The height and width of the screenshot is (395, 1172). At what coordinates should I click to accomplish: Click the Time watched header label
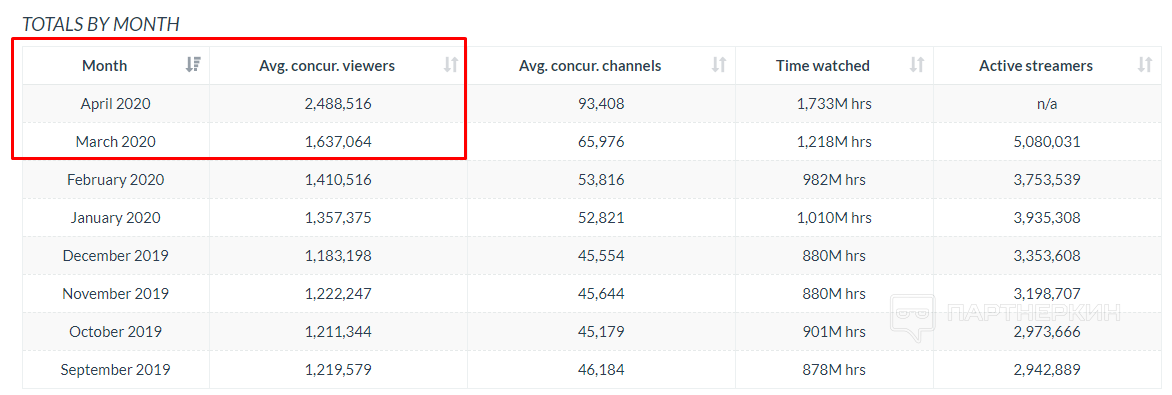823,66
